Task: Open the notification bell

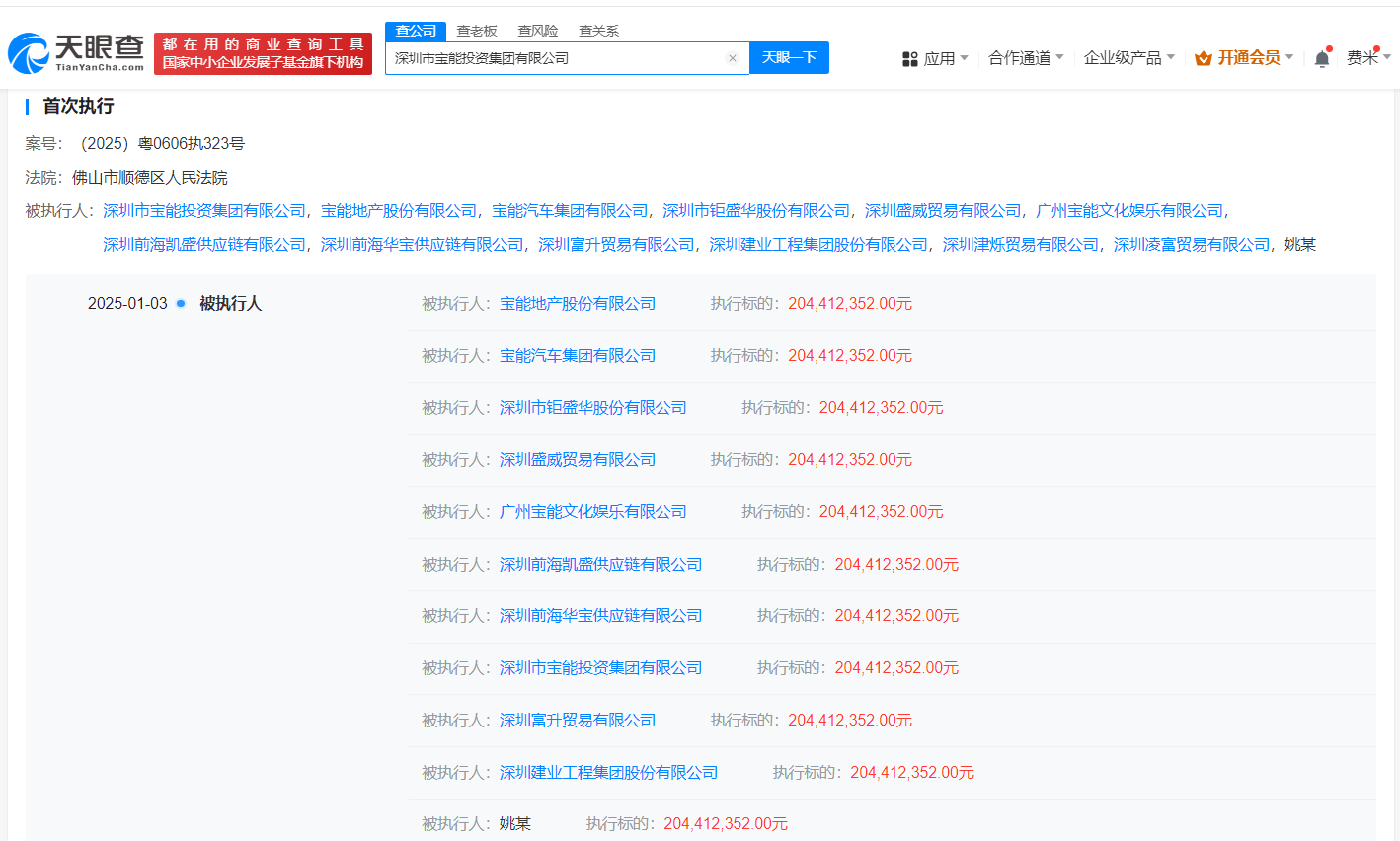Action: [1322, 58]
